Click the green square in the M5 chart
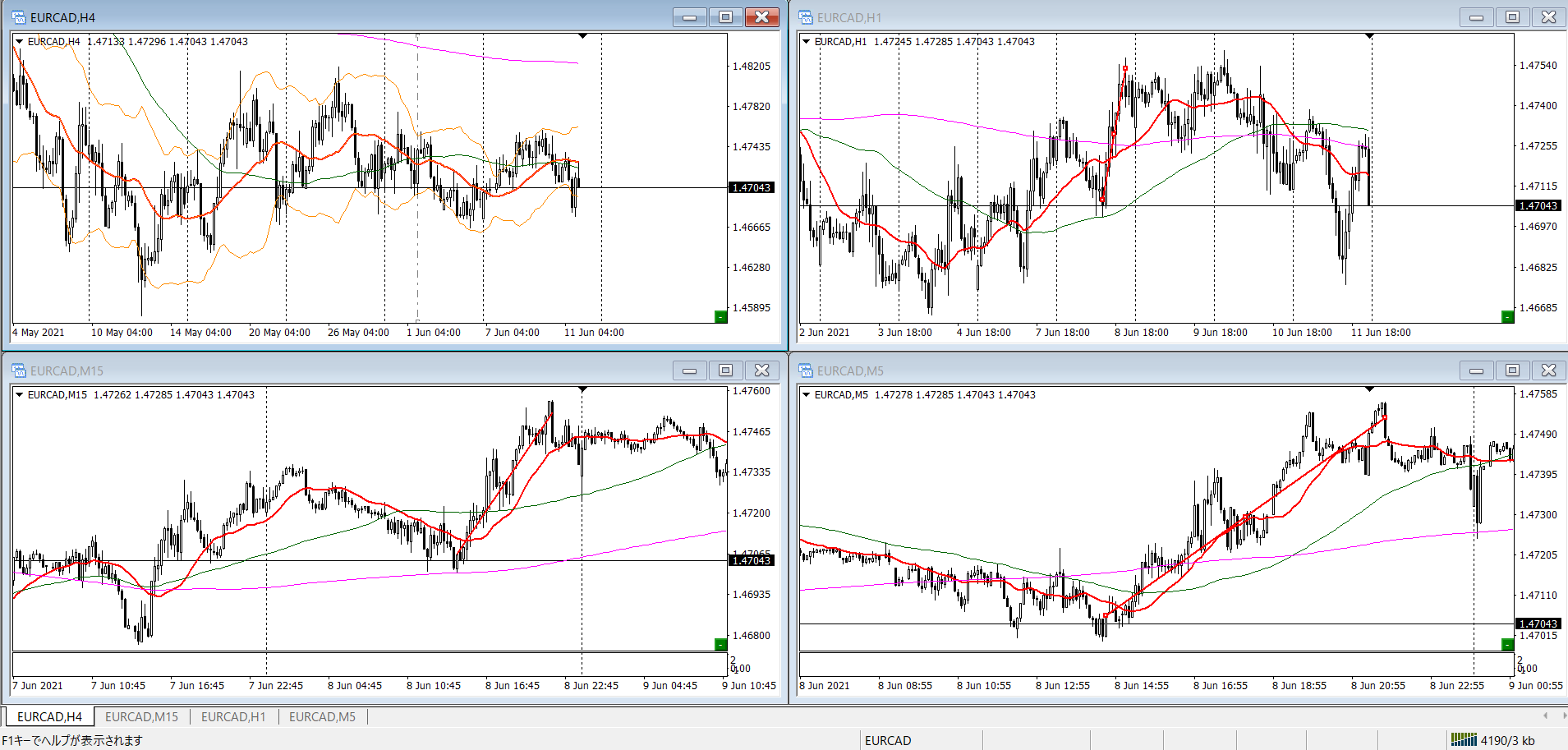The height and width of the screenshot is (750, 1568). (x=1507, y=645)
